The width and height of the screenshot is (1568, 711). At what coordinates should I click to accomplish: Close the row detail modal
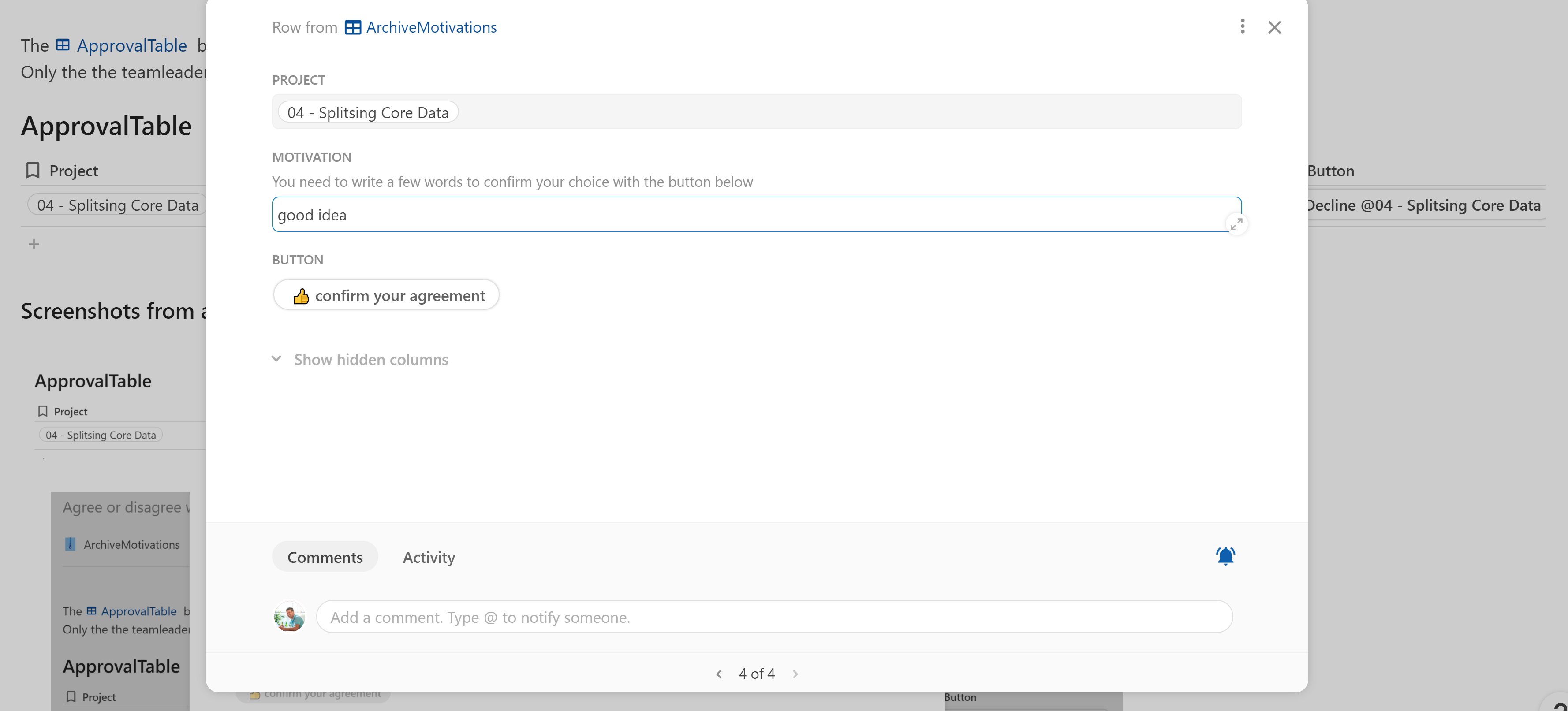tap(1274, 27)
